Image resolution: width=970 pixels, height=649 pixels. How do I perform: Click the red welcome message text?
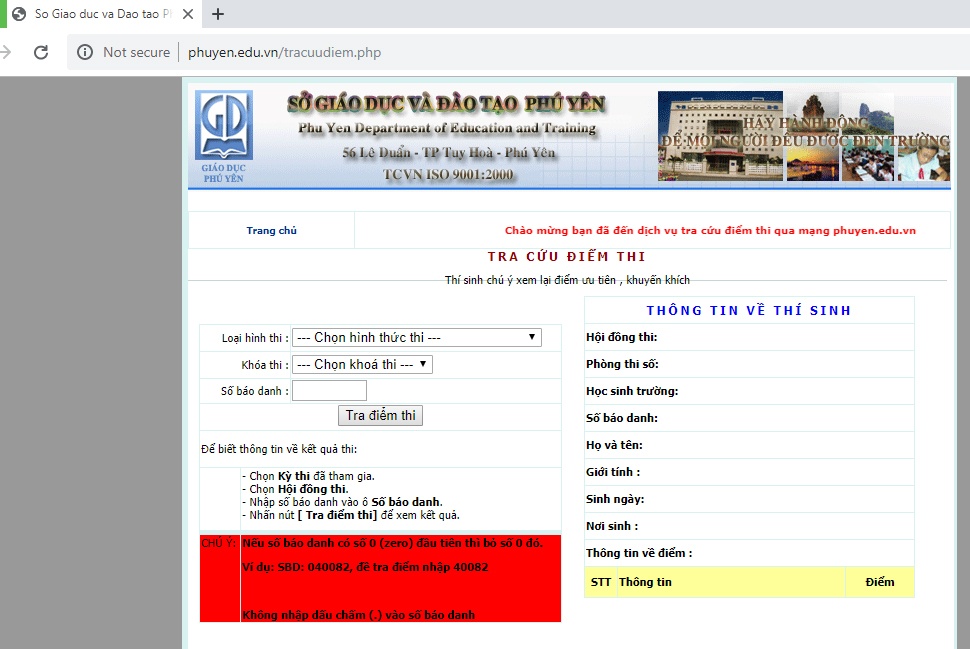click(x=710, y=231)
